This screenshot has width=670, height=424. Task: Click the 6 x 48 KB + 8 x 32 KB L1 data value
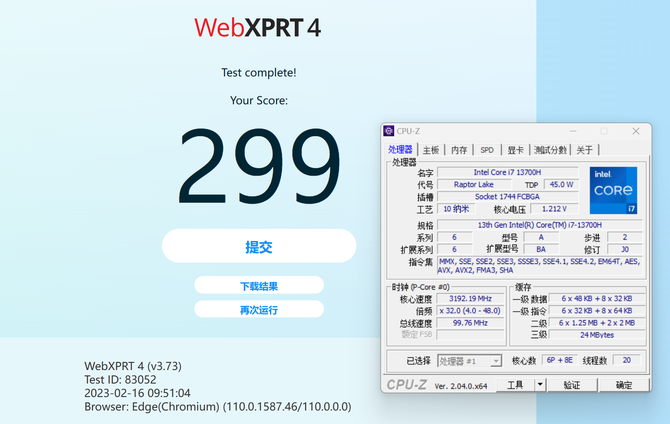(x=597, y=298)
